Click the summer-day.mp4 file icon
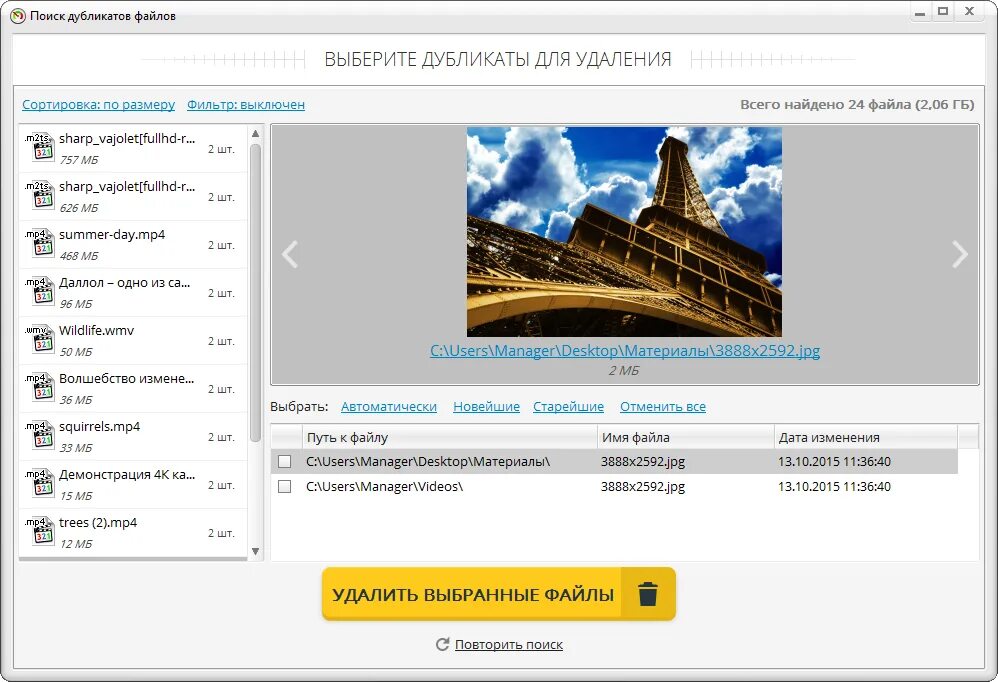 [40, 244]
